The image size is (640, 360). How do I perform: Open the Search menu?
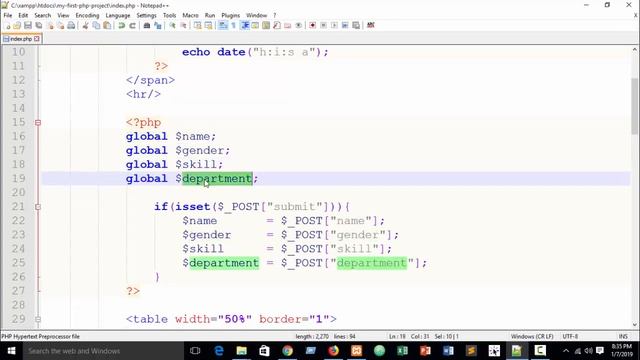tap(42, 15)
